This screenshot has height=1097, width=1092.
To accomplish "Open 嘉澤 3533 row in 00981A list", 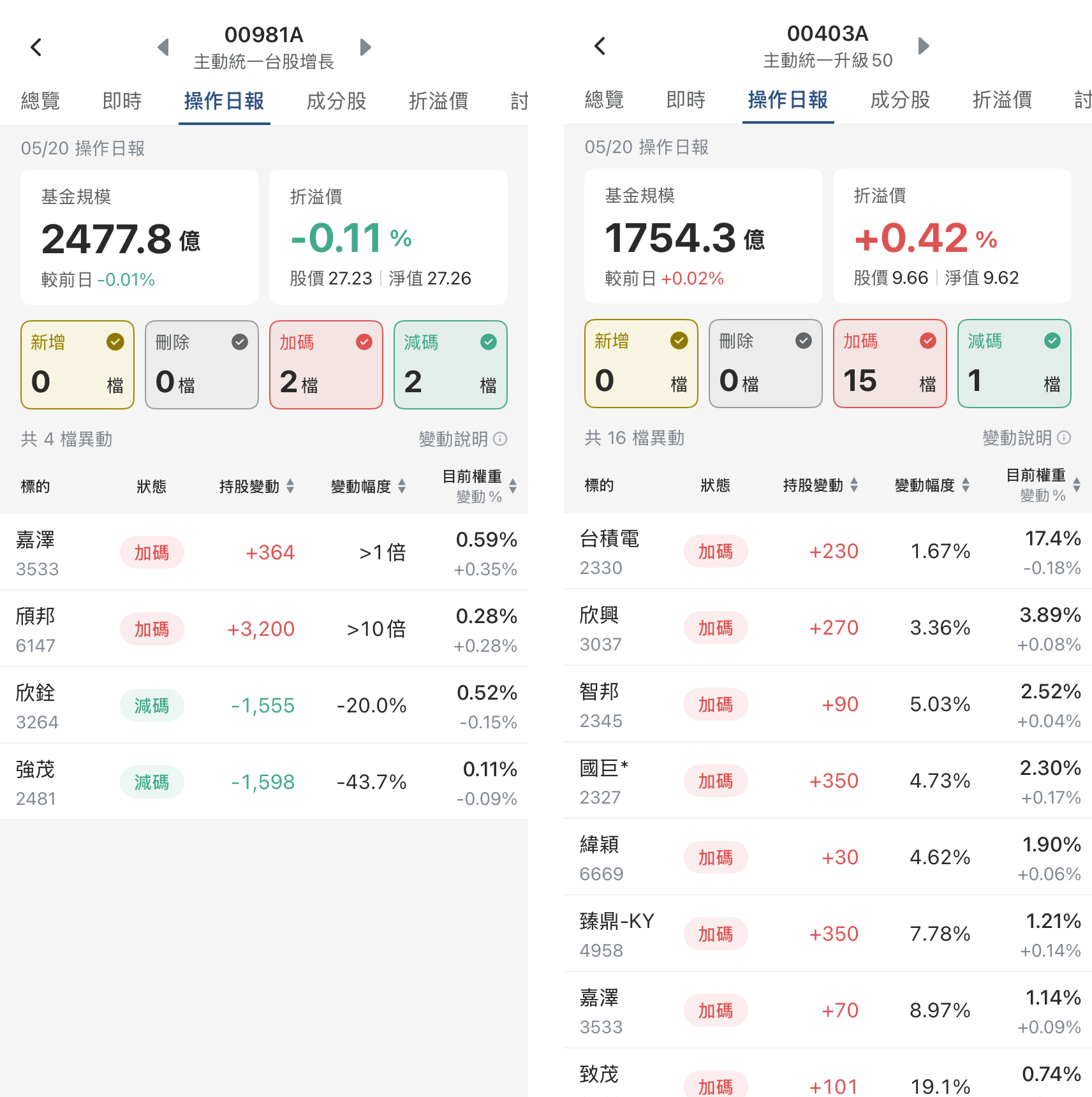I will coord(264,552).
